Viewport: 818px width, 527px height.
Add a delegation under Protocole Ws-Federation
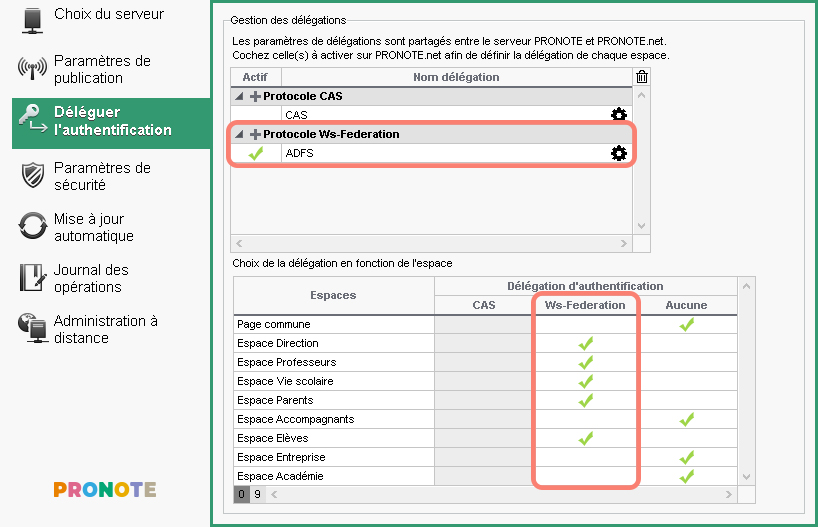pos(255,135)
